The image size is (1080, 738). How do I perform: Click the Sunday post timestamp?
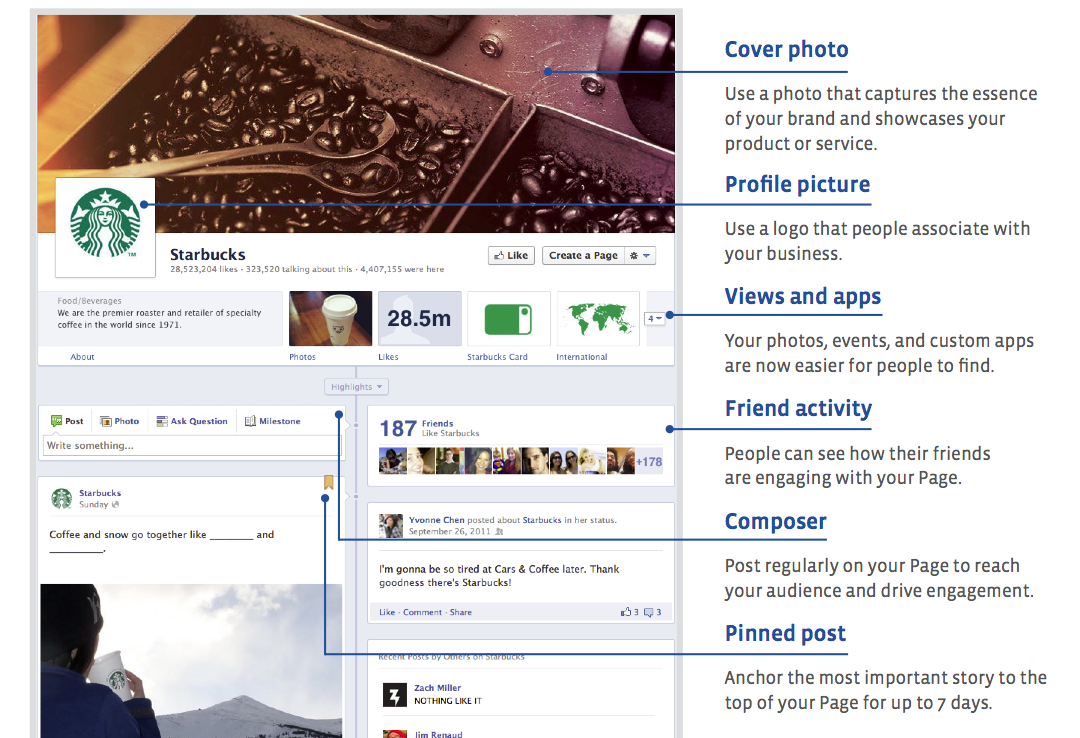[x=94, y=504]
